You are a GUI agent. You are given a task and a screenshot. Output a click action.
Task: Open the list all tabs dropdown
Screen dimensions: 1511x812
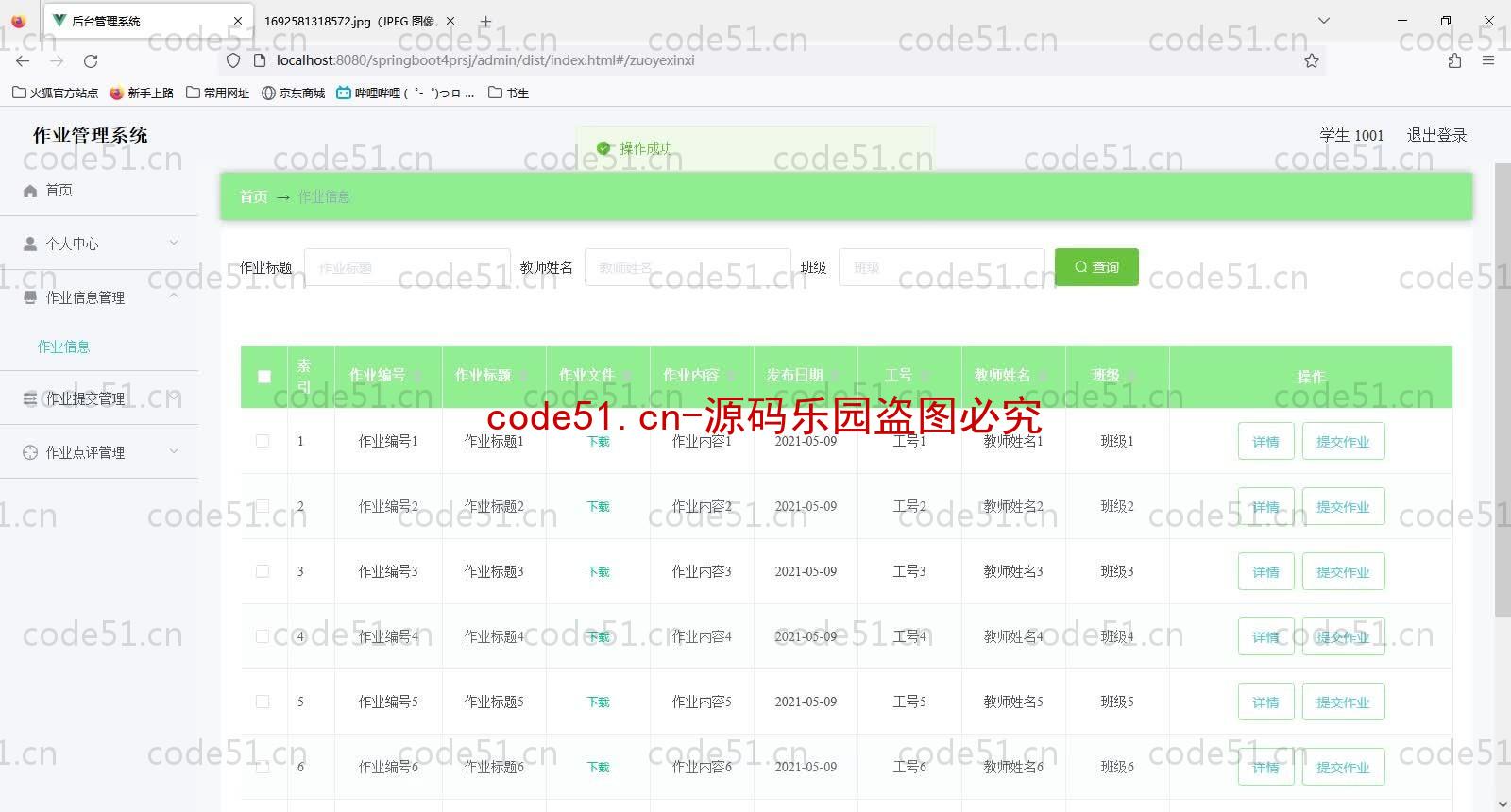pos(1324,21)
